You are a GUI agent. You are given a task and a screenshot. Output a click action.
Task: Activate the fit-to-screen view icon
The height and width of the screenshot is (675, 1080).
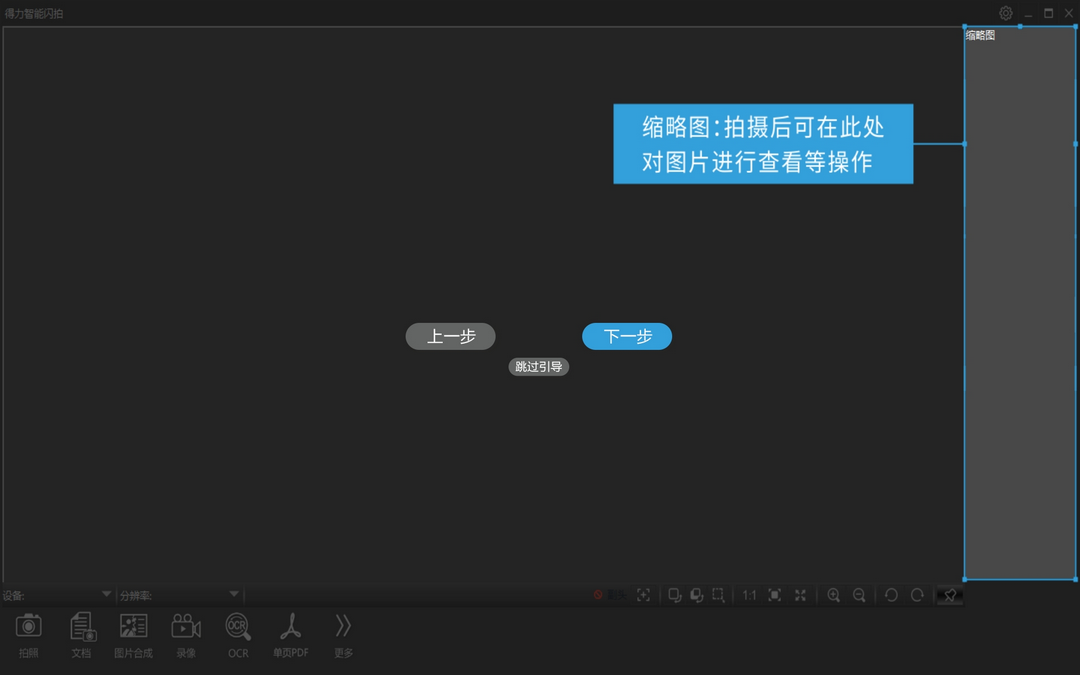coord(771,595)
